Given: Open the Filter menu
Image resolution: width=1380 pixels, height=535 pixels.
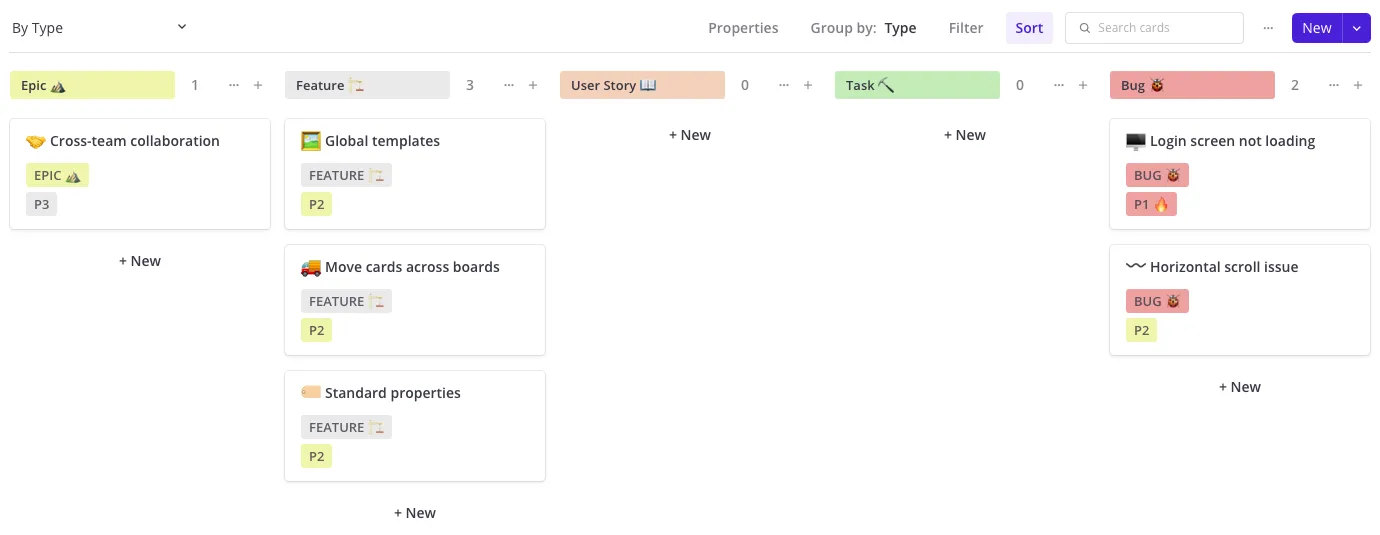Looking at the screenshot, I should [966, 28].
